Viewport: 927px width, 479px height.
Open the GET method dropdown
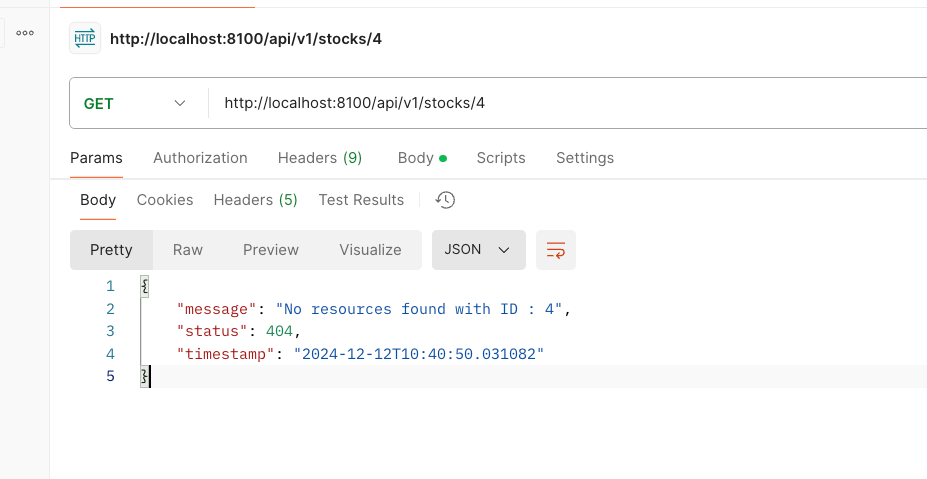point(135,103)
